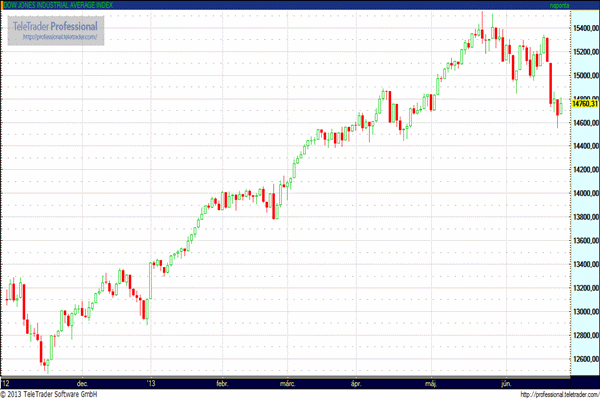Select the 13000,00 price axis label

coord(584,312)
